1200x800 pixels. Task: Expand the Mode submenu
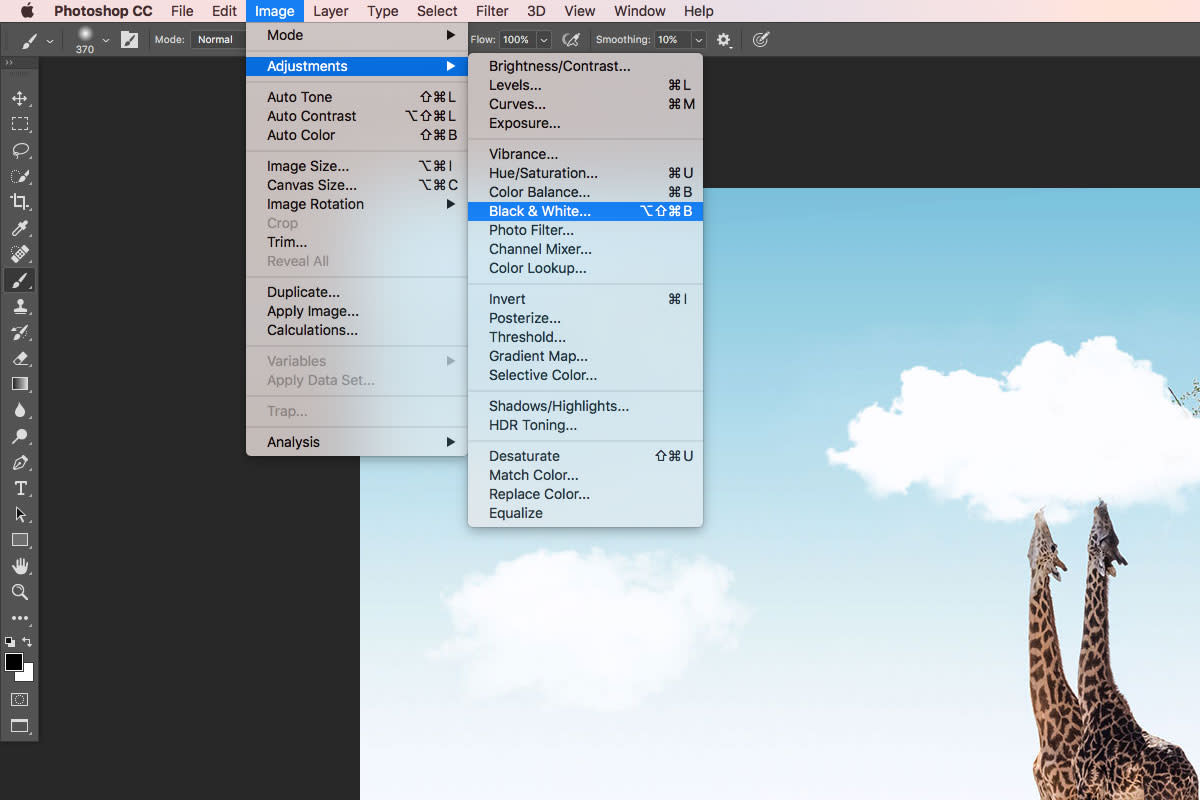(356, 35)
